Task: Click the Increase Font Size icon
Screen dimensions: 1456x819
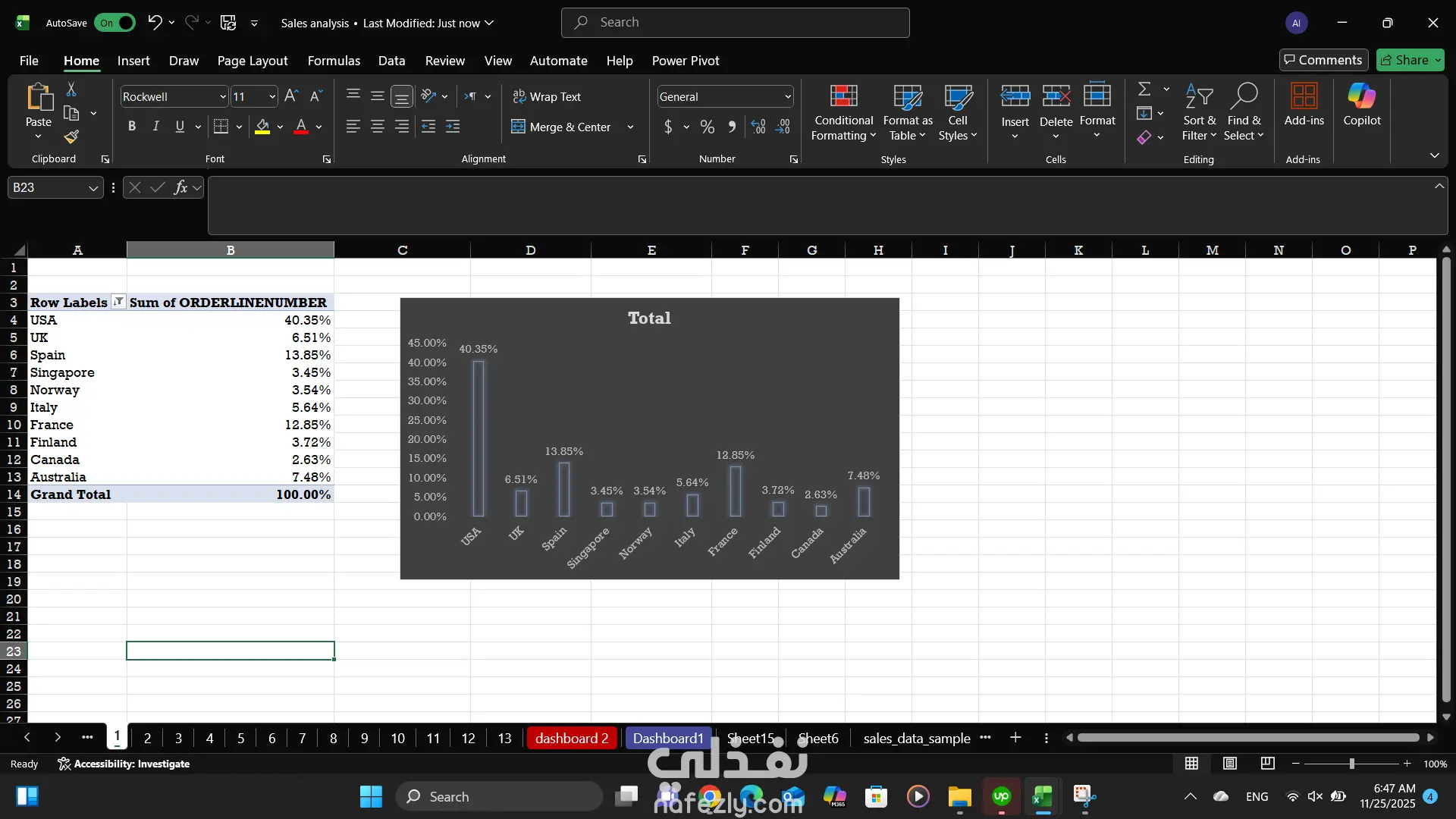Action: [291, 96]
